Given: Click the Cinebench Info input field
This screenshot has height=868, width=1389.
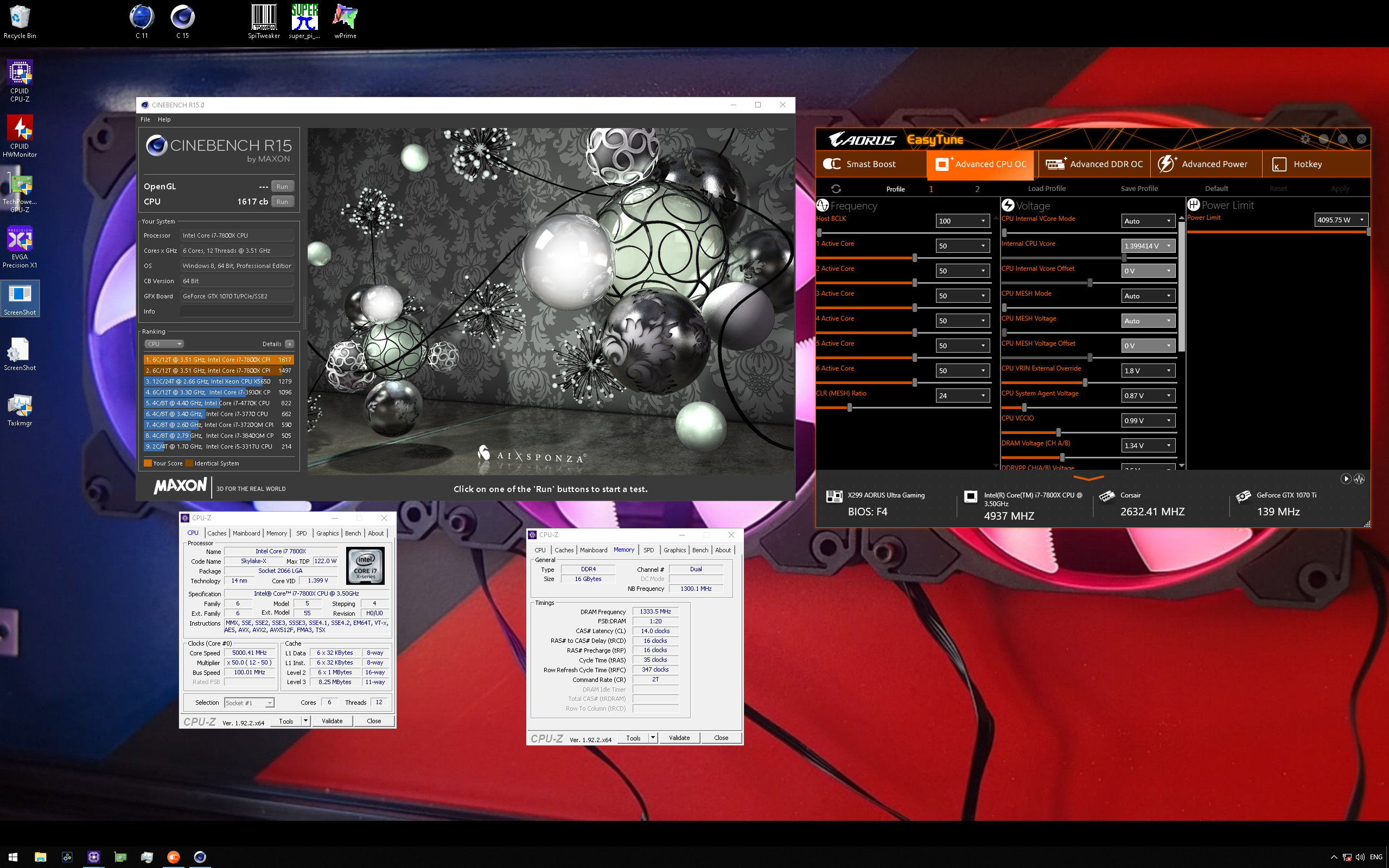Looking at the screenshot, I should click(237, 311).
